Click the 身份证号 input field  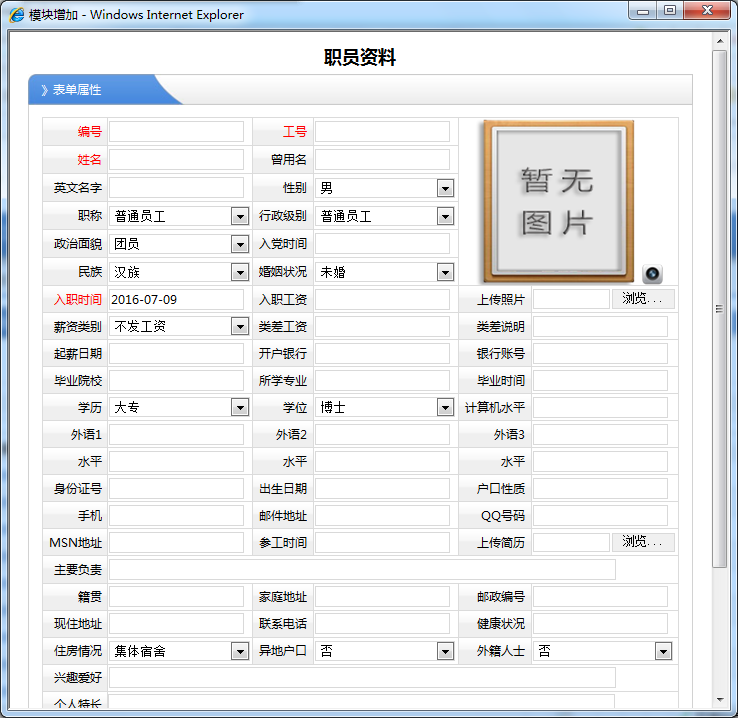176,489
